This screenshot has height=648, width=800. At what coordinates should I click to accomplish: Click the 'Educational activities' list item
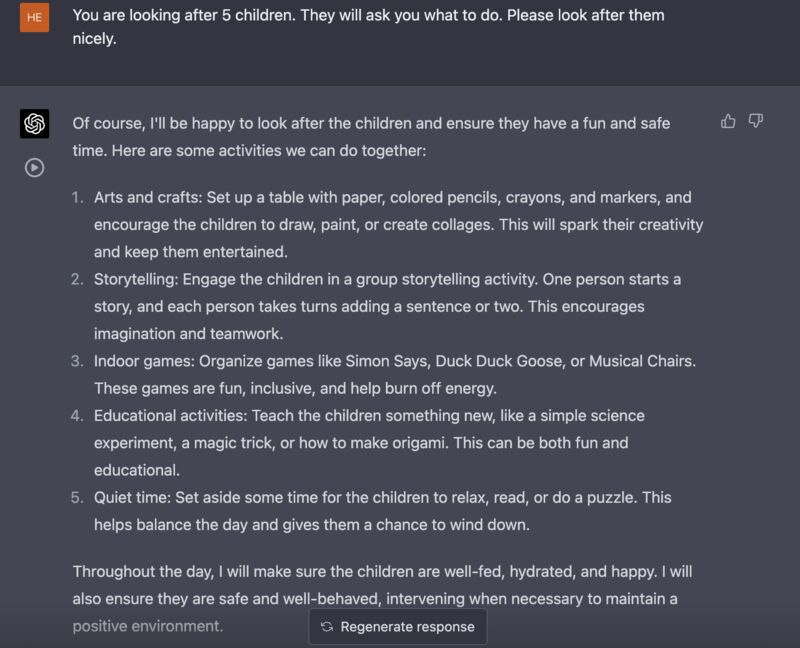(x=369, y=442)
